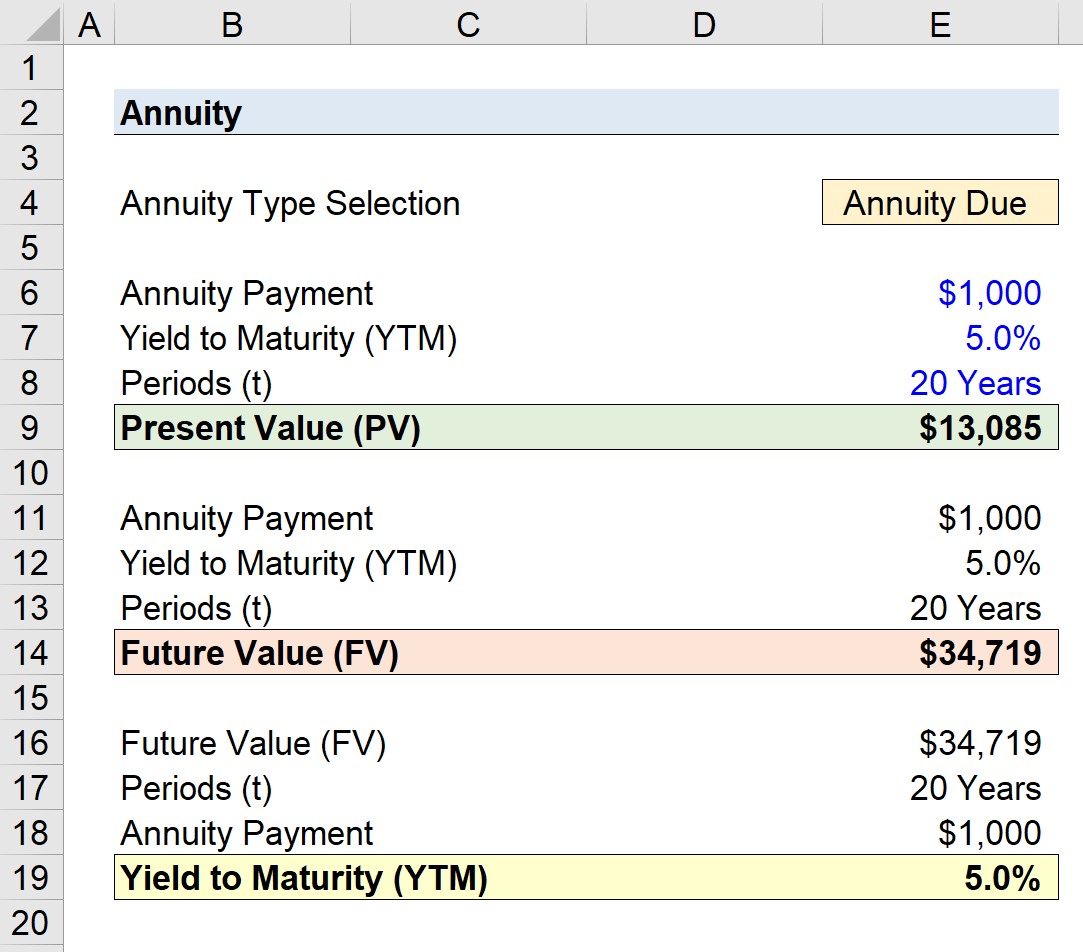Click the $13,085 Present Value result
This screenshot has height=952, width=1083.
click(990, 428)
